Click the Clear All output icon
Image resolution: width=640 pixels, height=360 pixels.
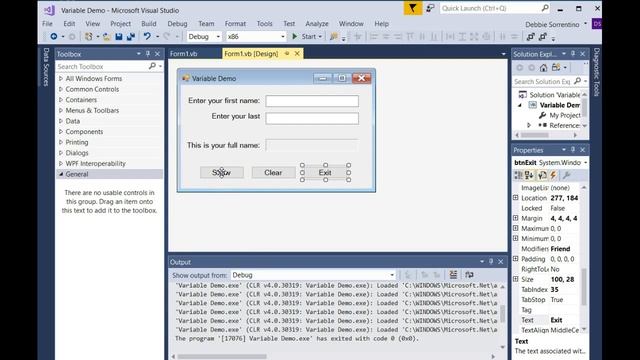(x=453, y=275)
